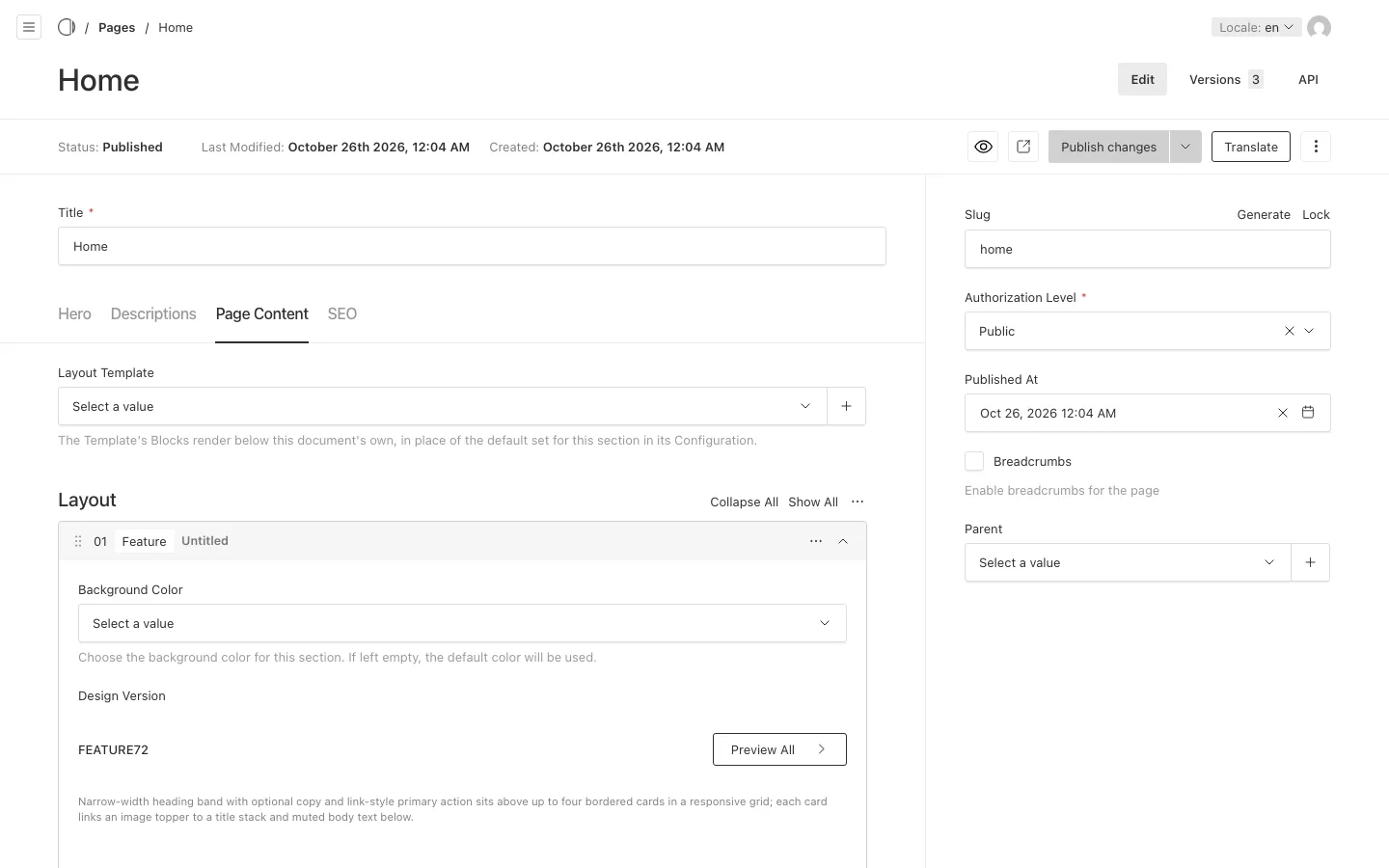Click the Preview All button

779,749
